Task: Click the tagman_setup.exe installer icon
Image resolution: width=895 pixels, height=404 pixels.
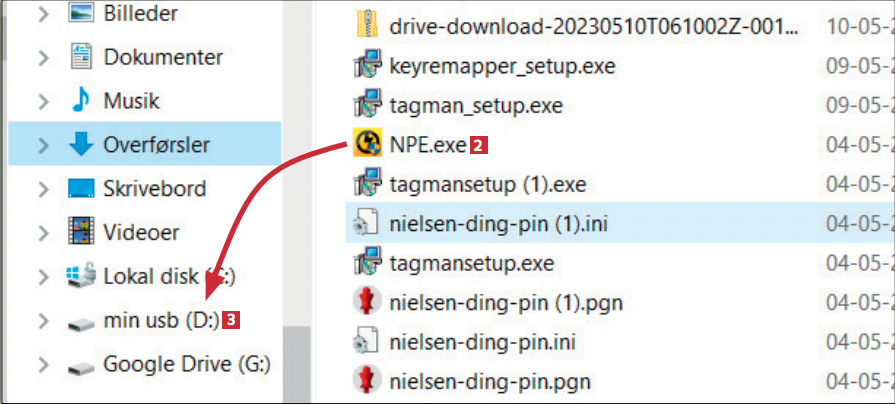Action: tap(367, 104)
